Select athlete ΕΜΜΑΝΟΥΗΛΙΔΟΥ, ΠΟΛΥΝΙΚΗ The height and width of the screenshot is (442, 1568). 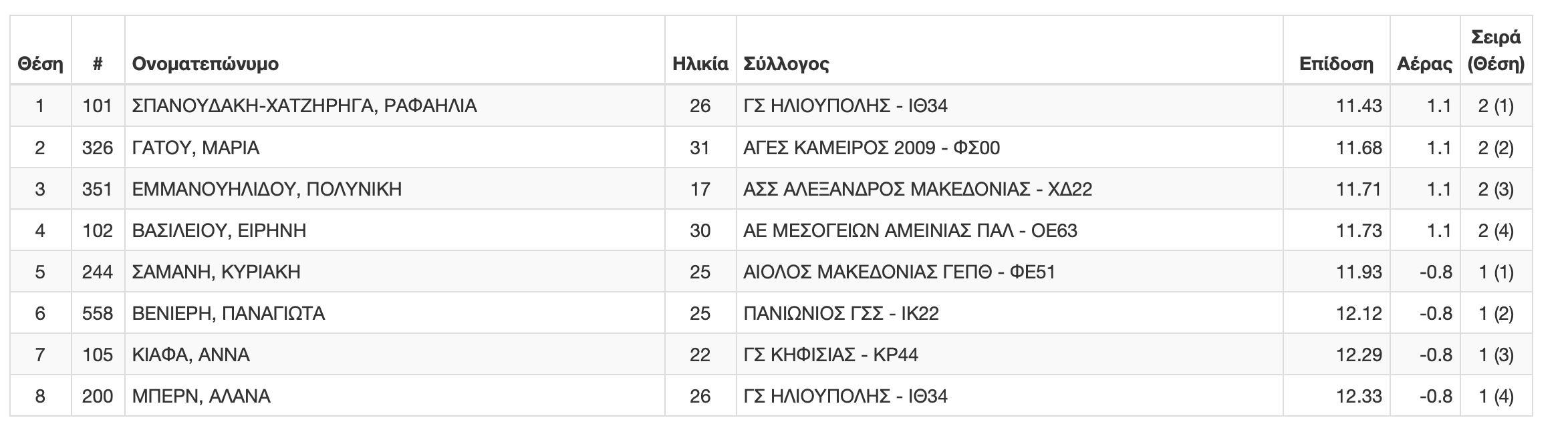tap(267, 189)
